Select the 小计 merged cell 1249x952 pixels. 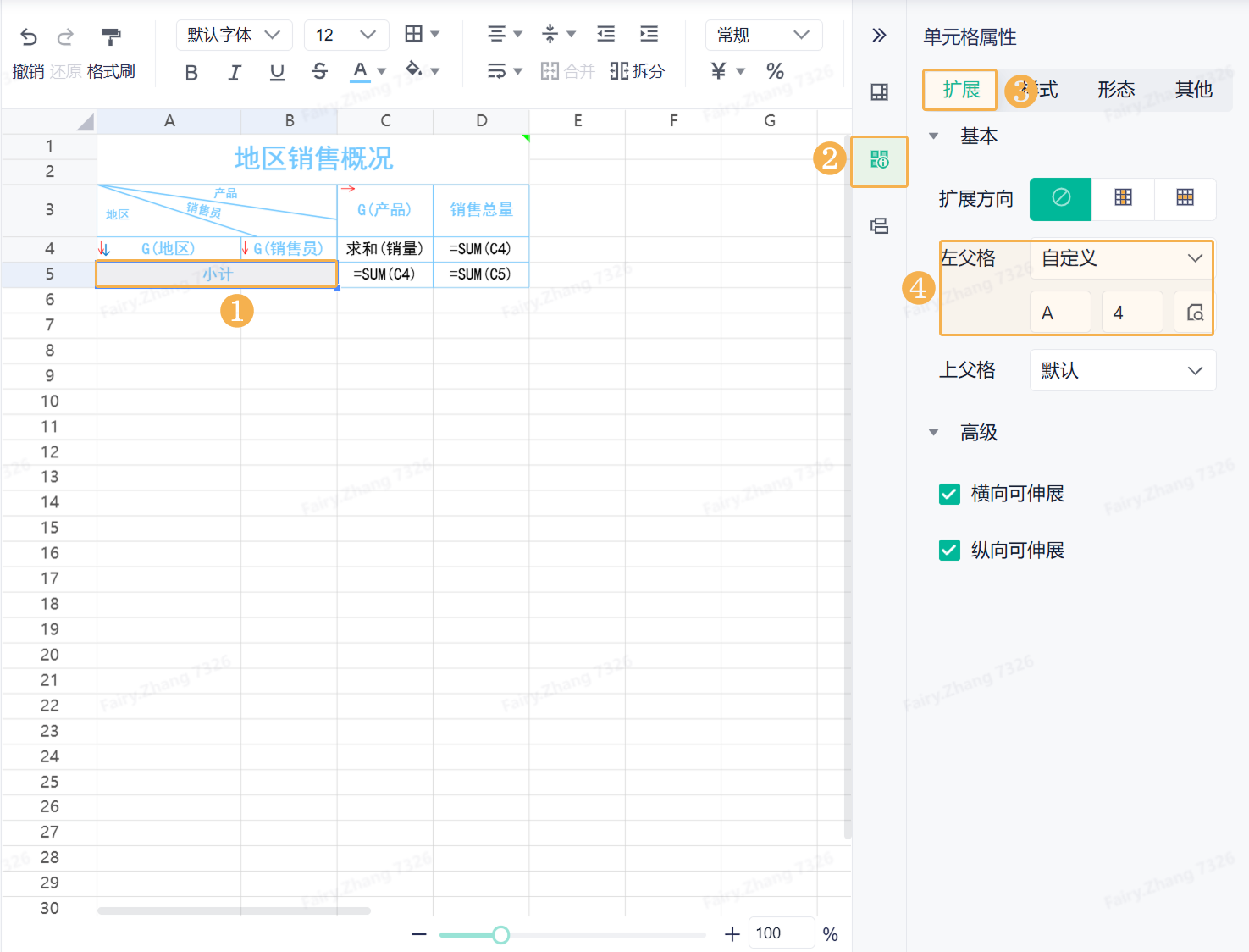[x=217, y=274]
